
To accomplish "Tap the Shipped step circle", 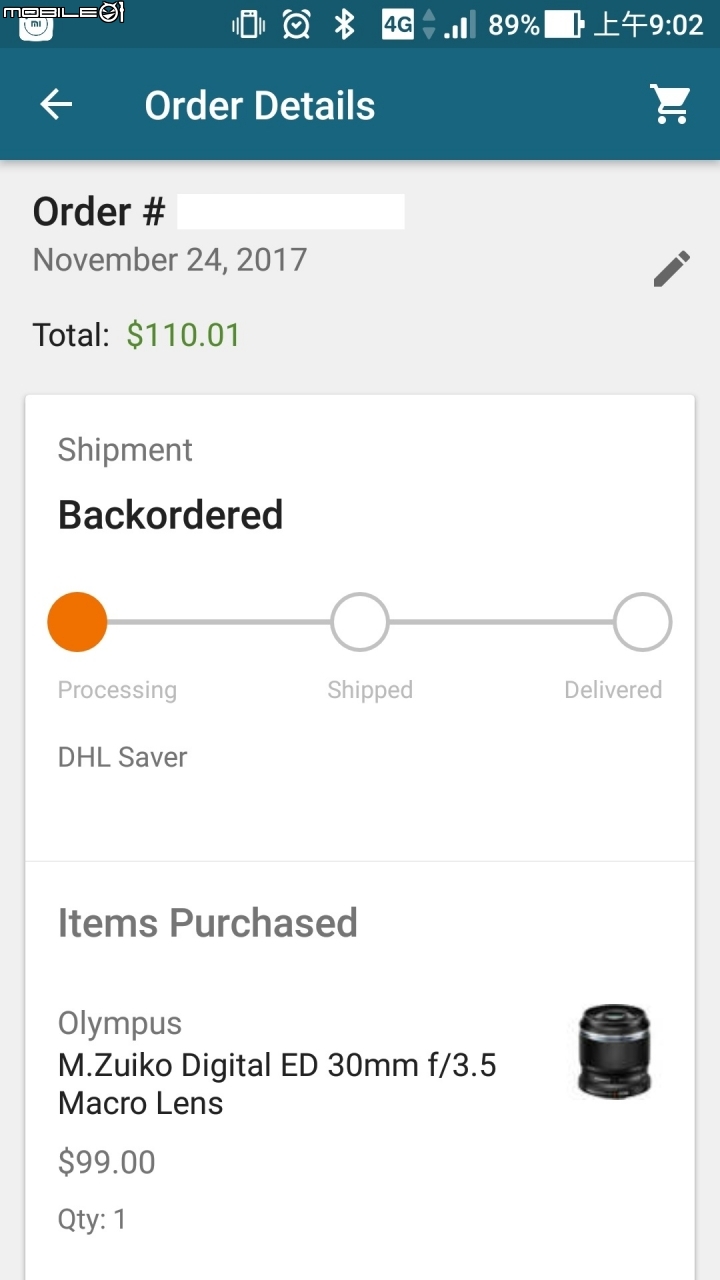I will [x=360, y=622].
